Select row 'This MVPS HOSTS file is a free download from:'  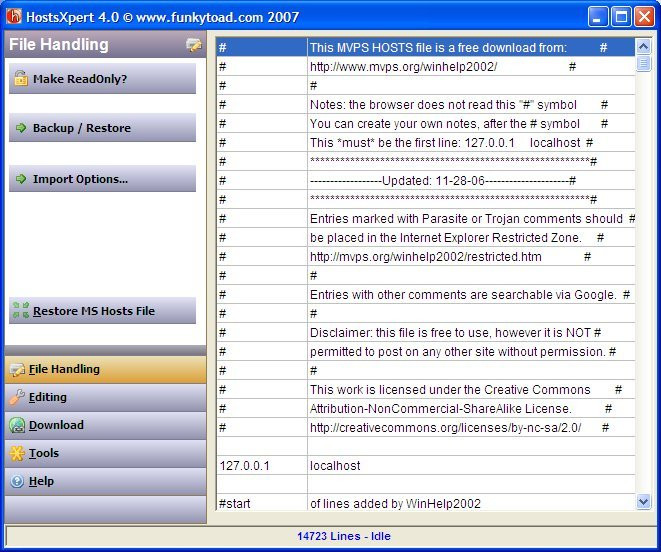[426, 47]
